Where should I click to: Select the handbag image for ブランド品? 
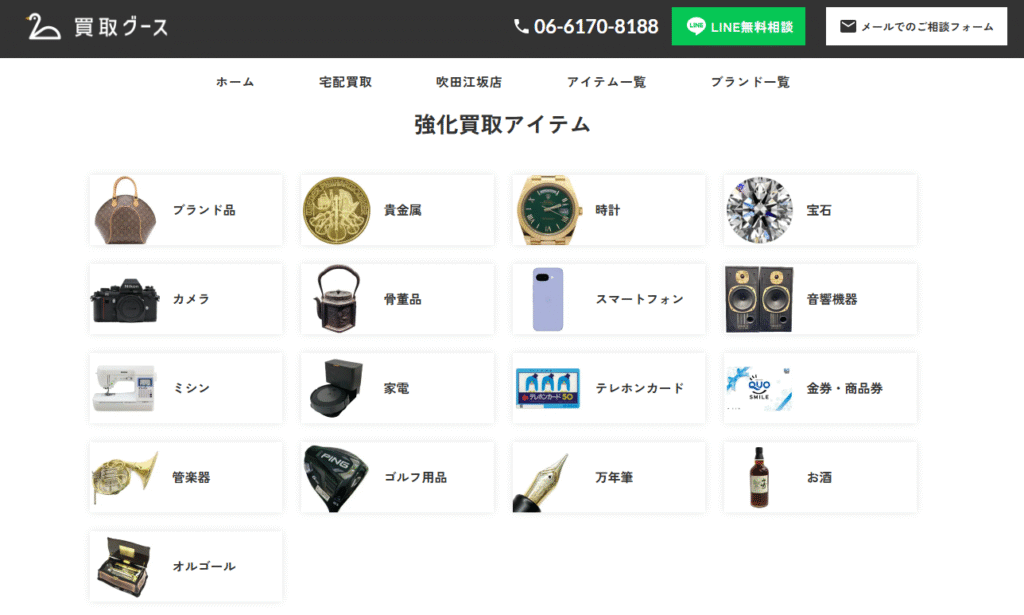[x=128, y=210]
